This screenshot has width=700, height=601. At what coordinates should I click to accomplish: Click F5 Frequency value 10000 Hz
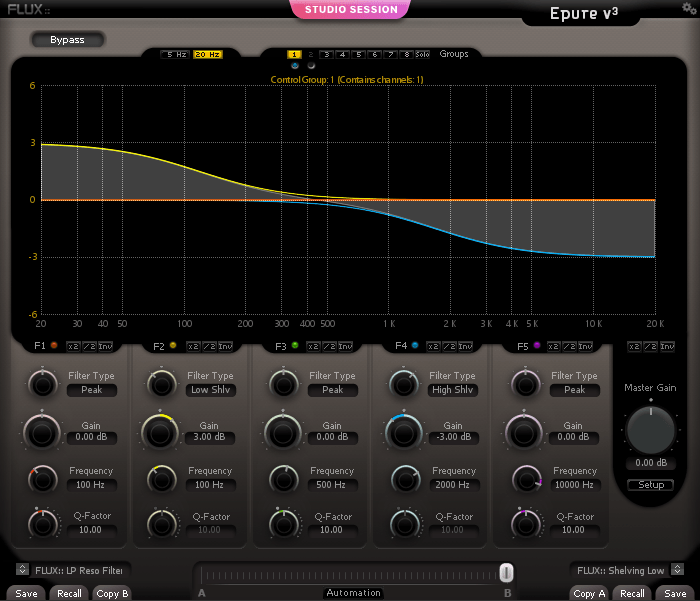pyautogui.click(x=574, y=485)
